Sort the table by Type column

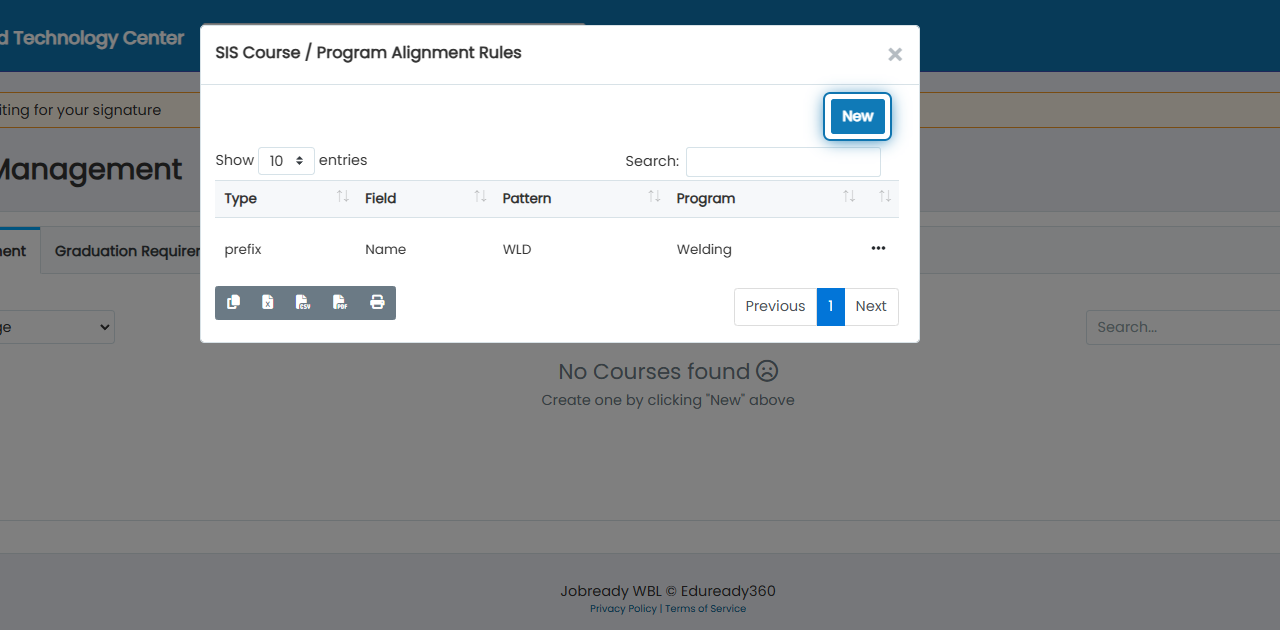click(x=285, y=198)
